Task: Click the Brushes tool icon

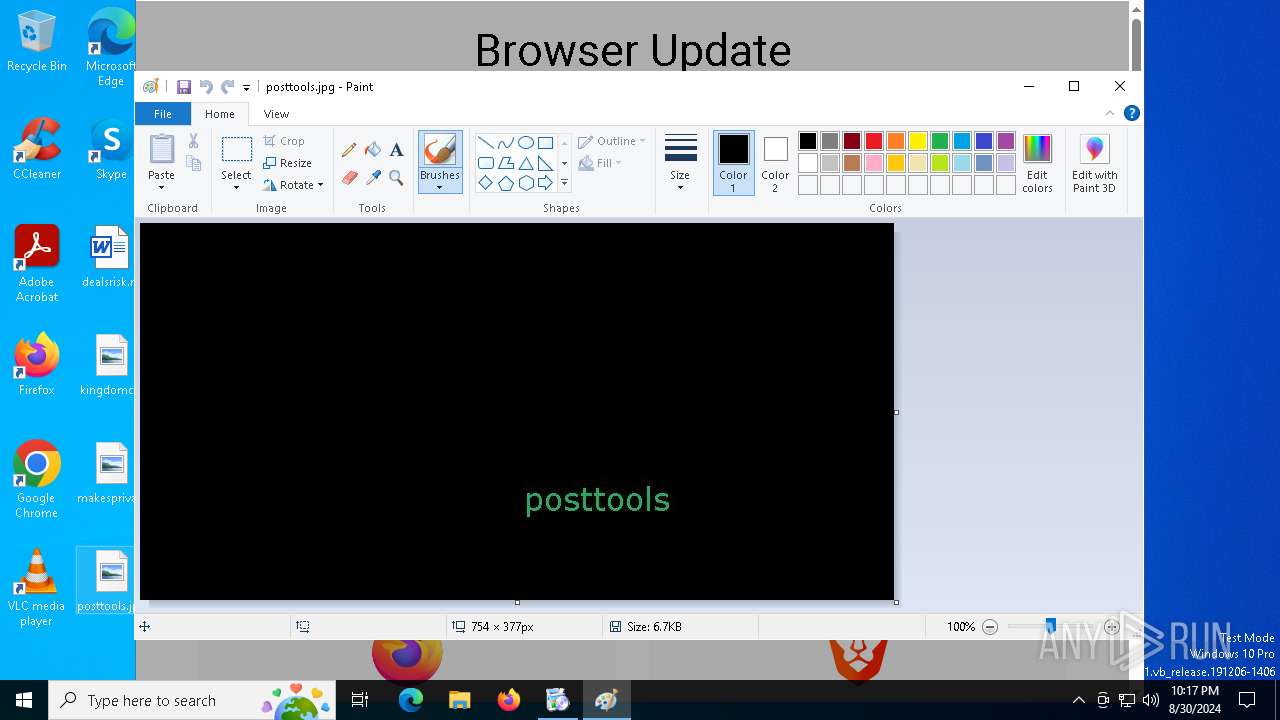Action: pyautogui.click(x=440, y=150)
